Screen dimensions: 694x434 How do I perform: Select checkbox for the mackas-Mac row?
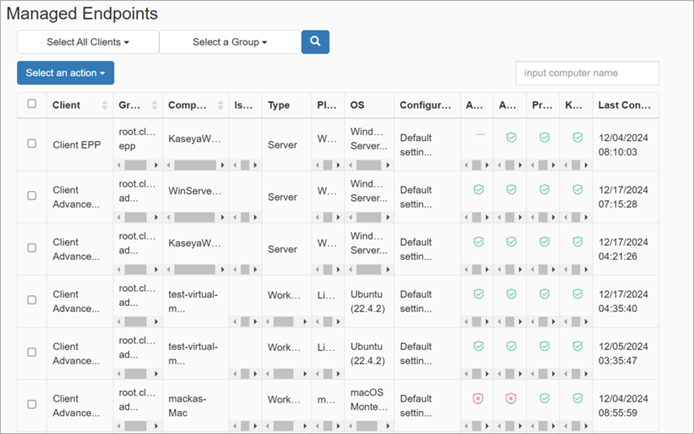pos(32,404)
